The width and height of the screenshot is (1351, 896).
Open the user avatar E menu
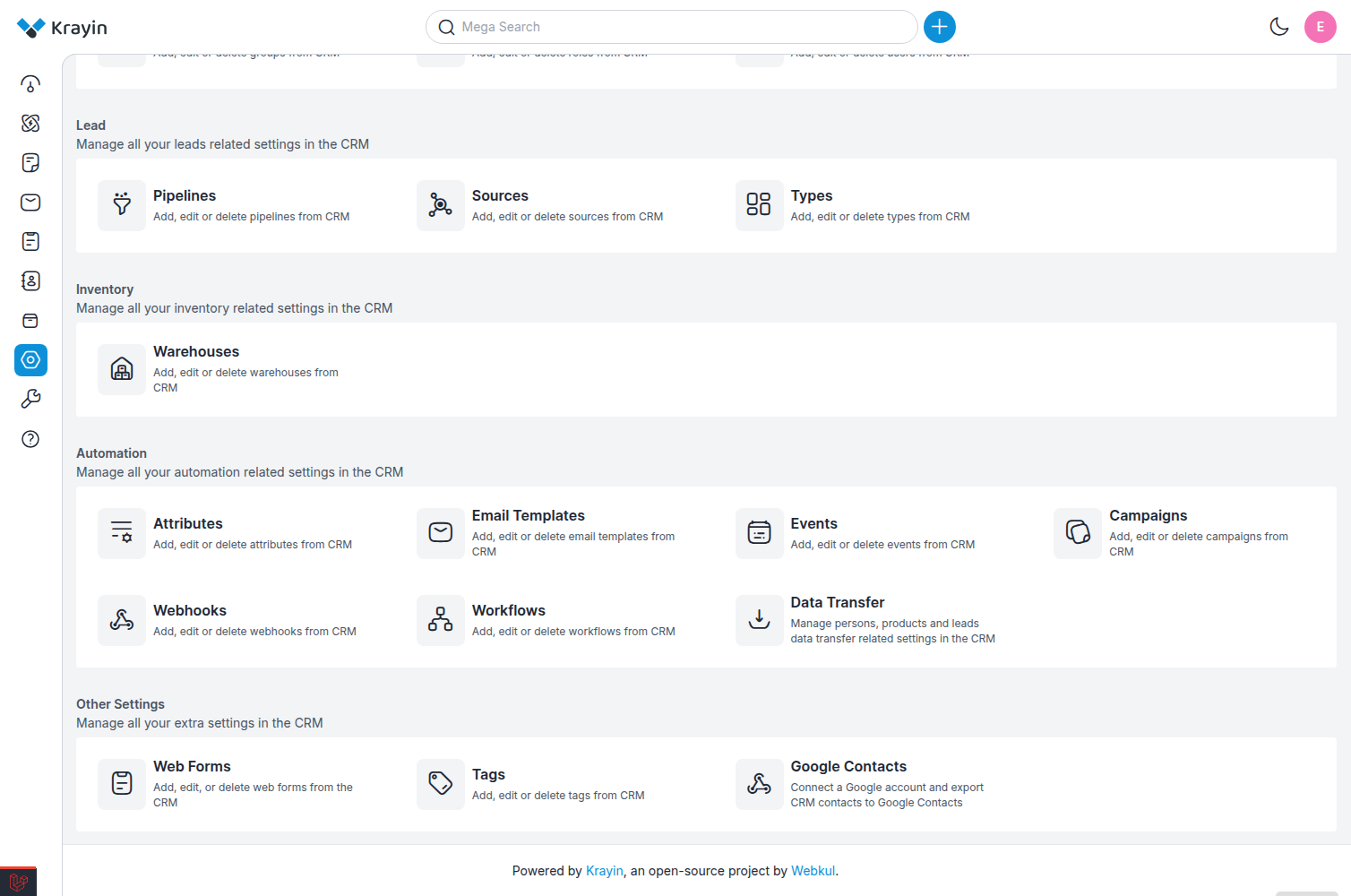(1320, 27)
